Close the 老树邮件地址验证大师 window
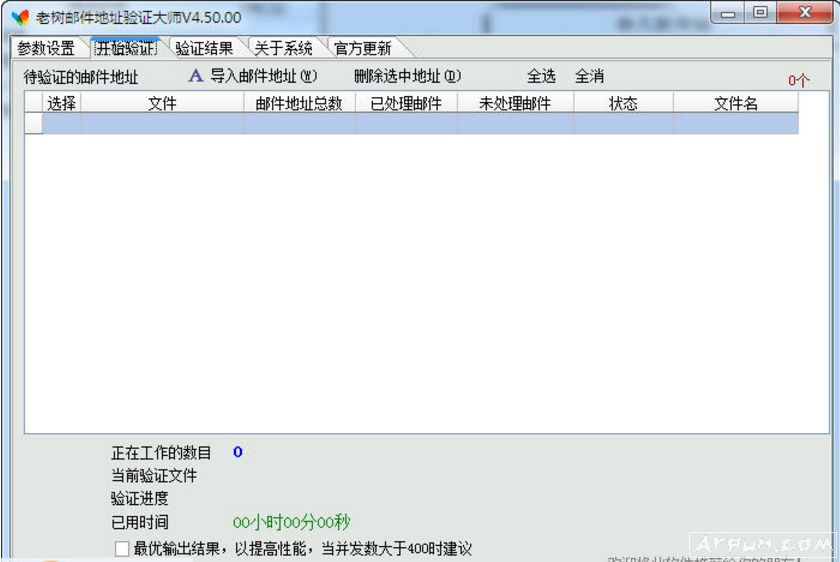Image resolution: width=840 pixels, height=562 pixels. [x=805, y=12]
